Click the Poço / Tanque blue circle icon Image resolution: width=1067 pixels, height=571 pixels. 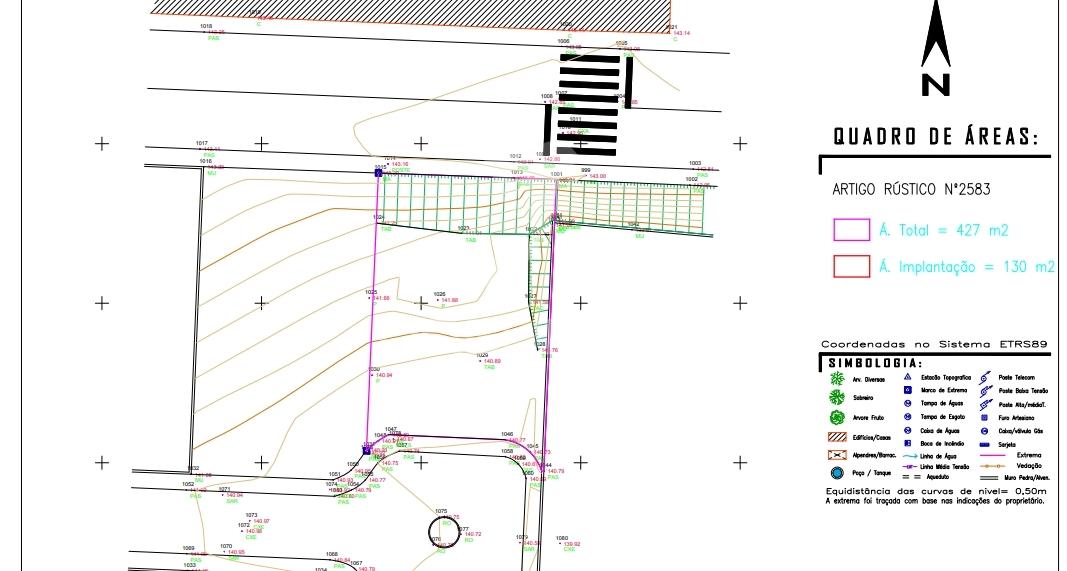(x=837, y=473)
